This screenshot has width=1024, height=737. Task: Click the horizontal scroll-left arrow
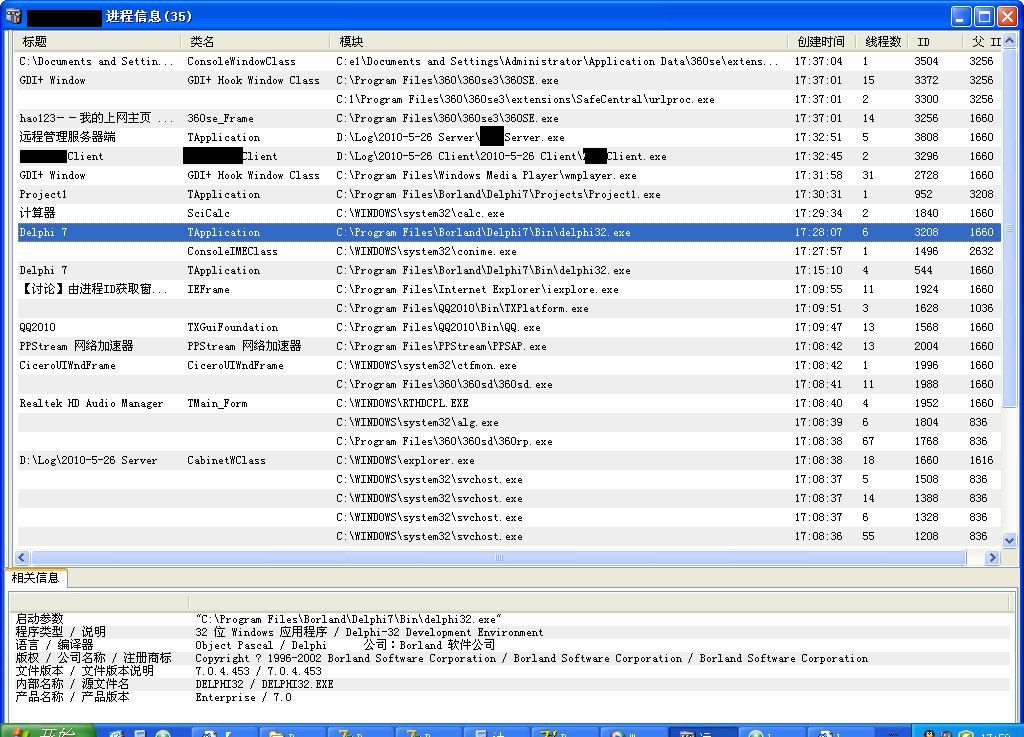pos(22,557)
